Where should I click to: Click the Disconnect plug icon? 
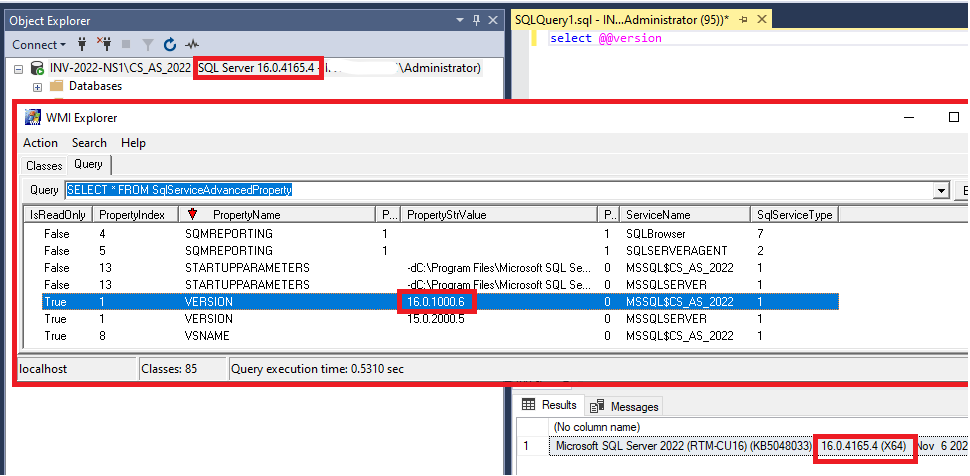coord(103,45)
